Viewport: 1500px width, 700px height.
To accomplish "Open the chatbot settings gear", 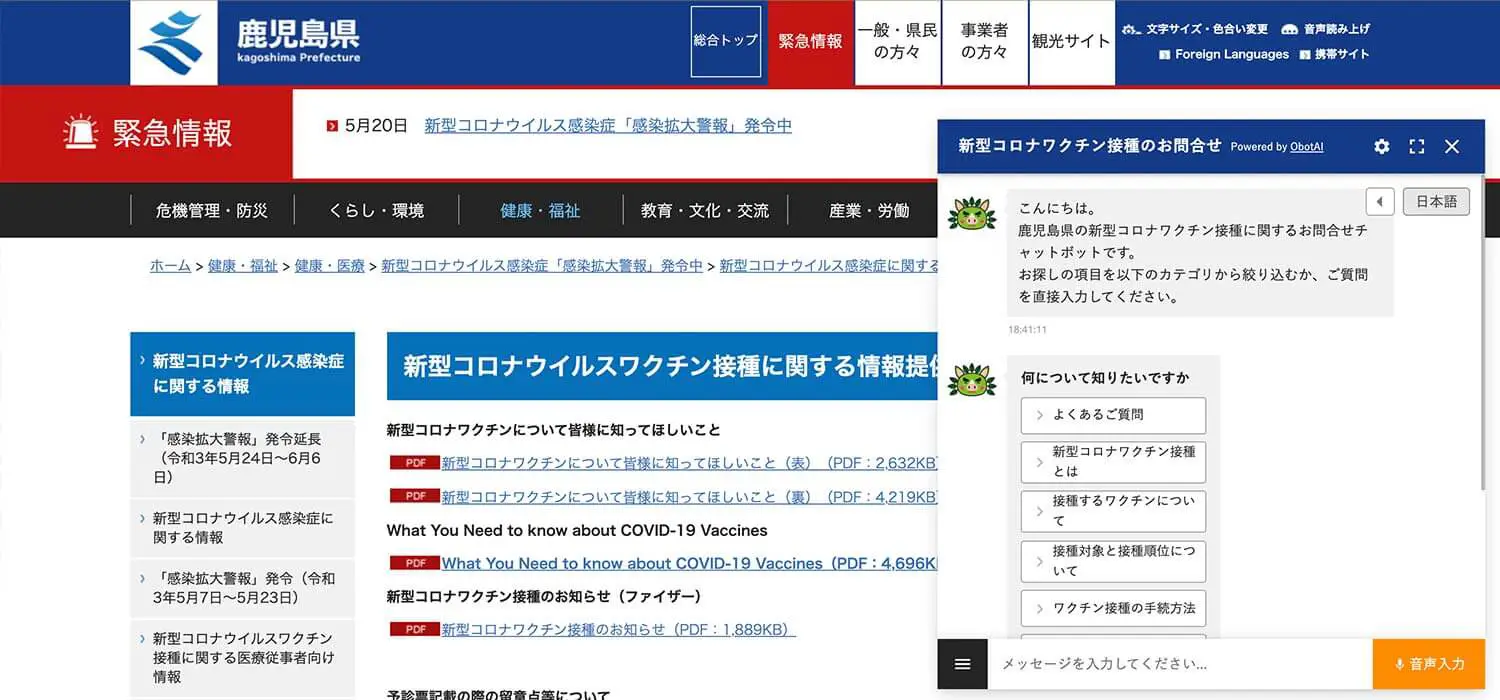I will (1381, 146).
